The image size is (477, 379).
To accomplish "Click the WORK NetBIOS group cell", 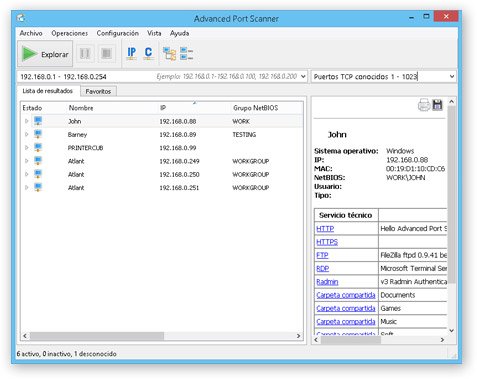I will pos(241,121).
